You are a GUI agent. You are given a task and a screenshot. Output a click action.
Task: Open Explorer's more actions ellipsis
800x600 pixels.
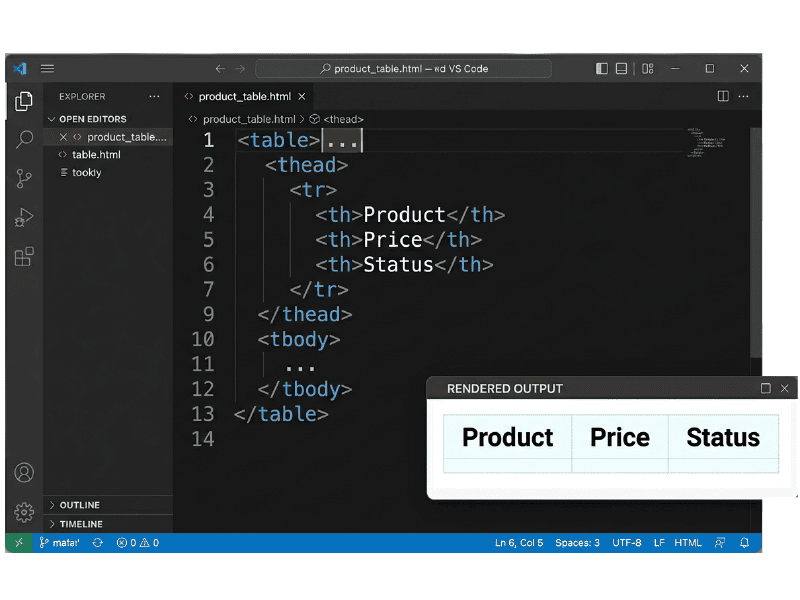pos(154,96)
